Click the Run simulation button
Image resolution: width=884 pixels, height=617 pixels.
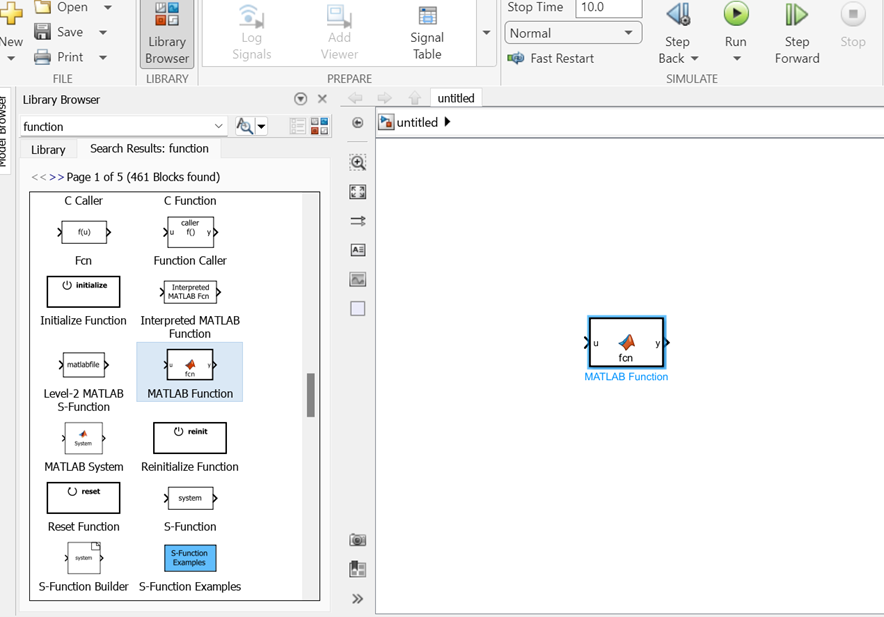[736, 15]
